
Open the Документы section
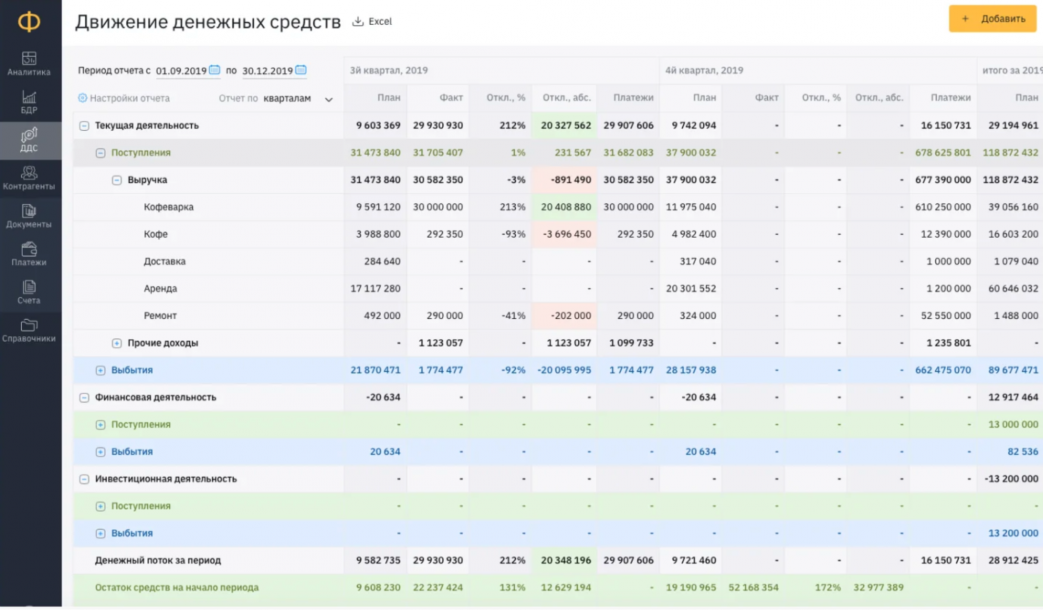coord(29,216)
